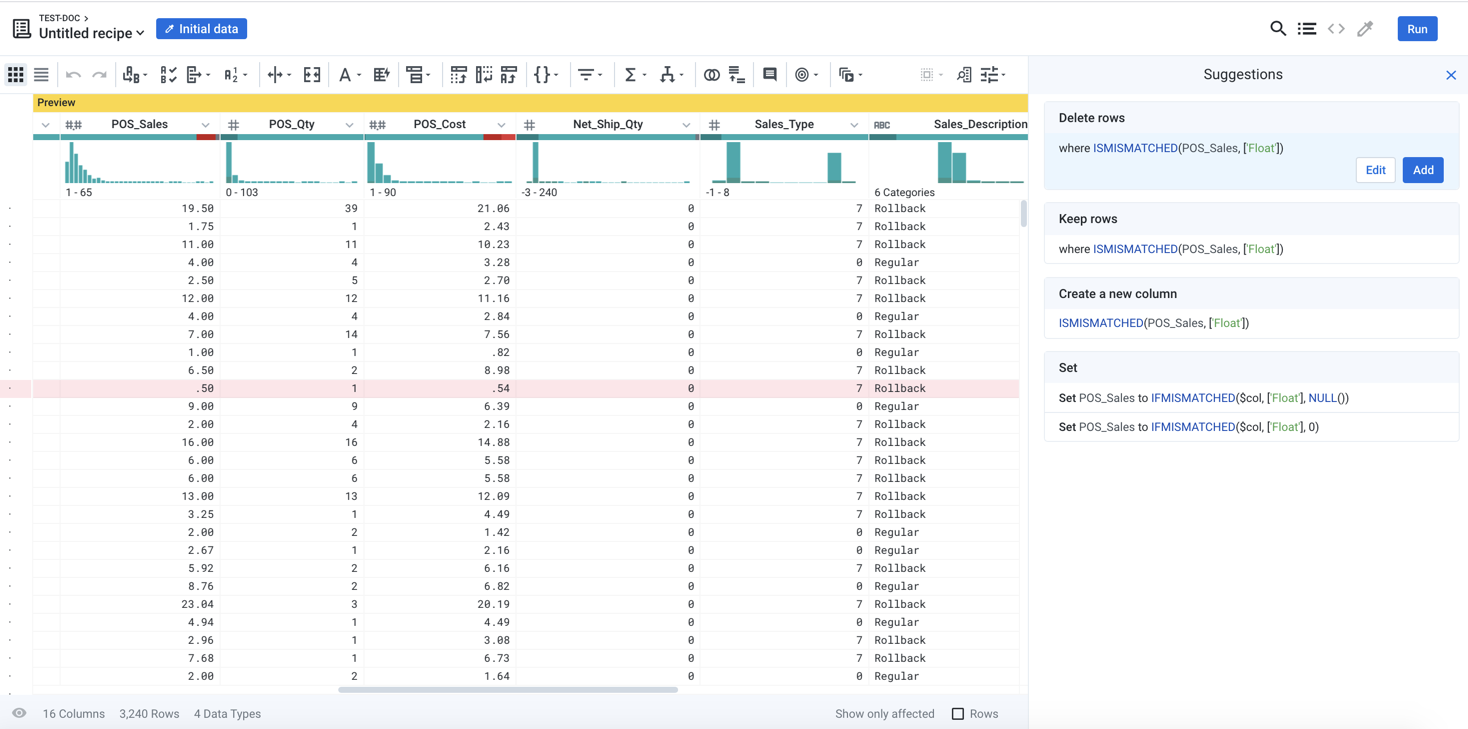
Task: Click the Add button for Delete rows
Action: pos(1422,170)
